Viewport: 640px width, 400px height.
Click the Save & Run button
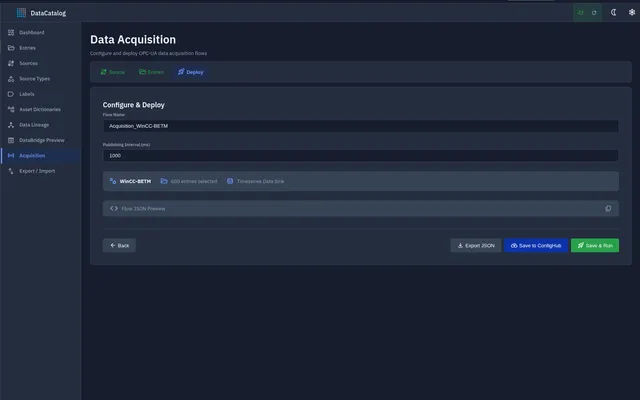[595, 245]
